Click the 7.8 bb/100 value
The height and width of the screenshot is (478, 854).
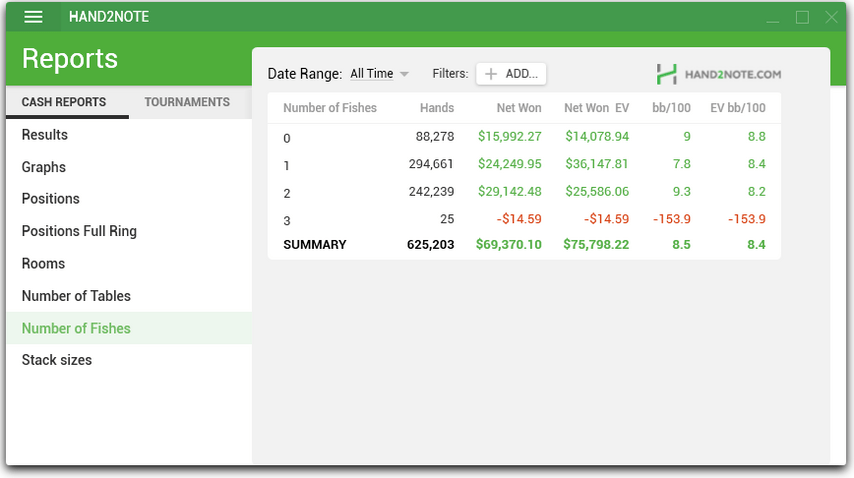681,164
